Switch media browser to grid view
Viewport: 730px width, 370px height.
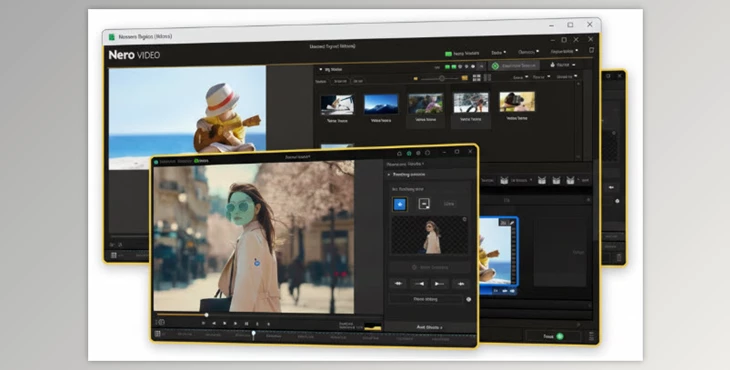coord(477,78)
